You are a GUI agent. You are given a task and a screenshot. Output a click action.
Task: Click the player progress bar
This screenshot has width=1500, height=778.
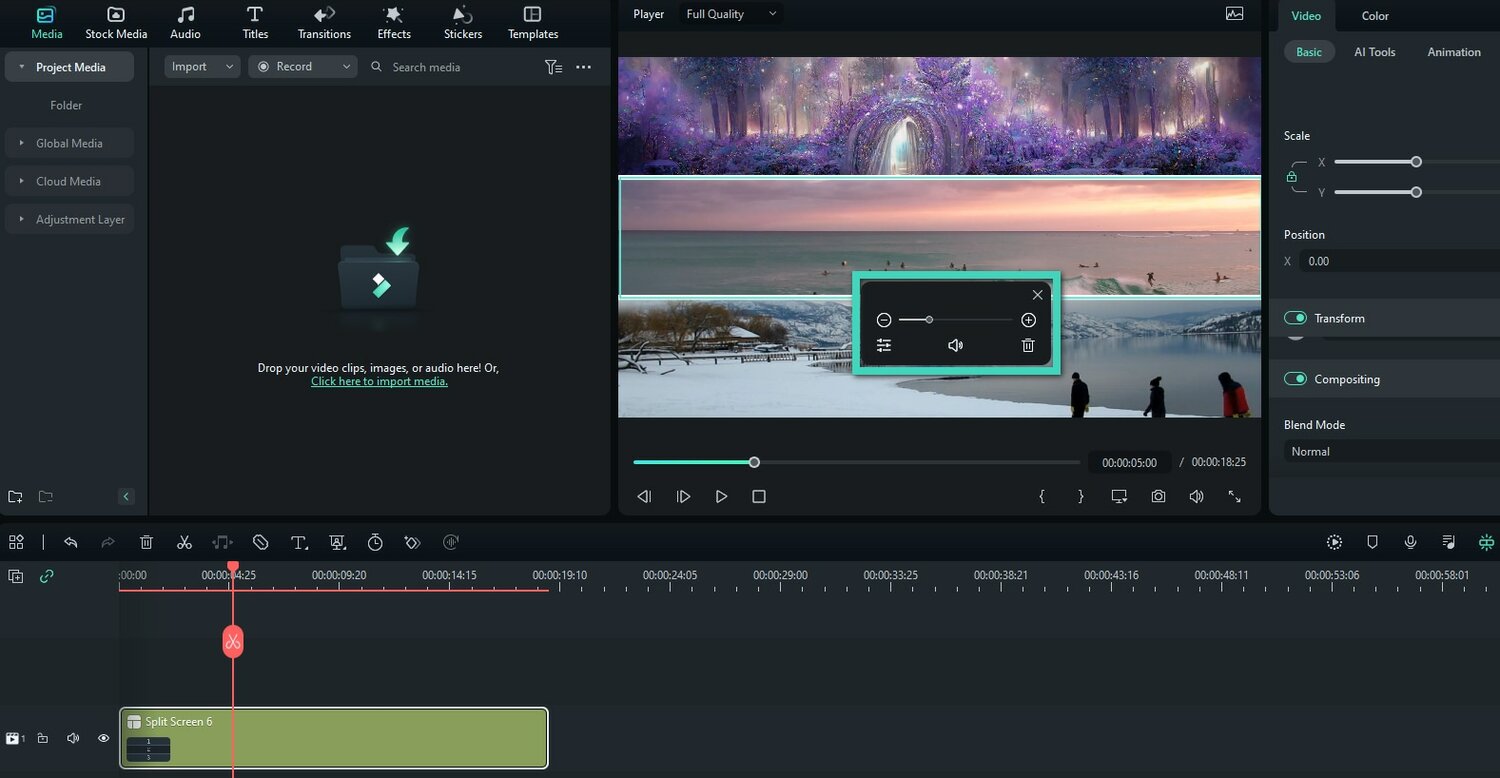pyautogui.click(x=857, y=462)
